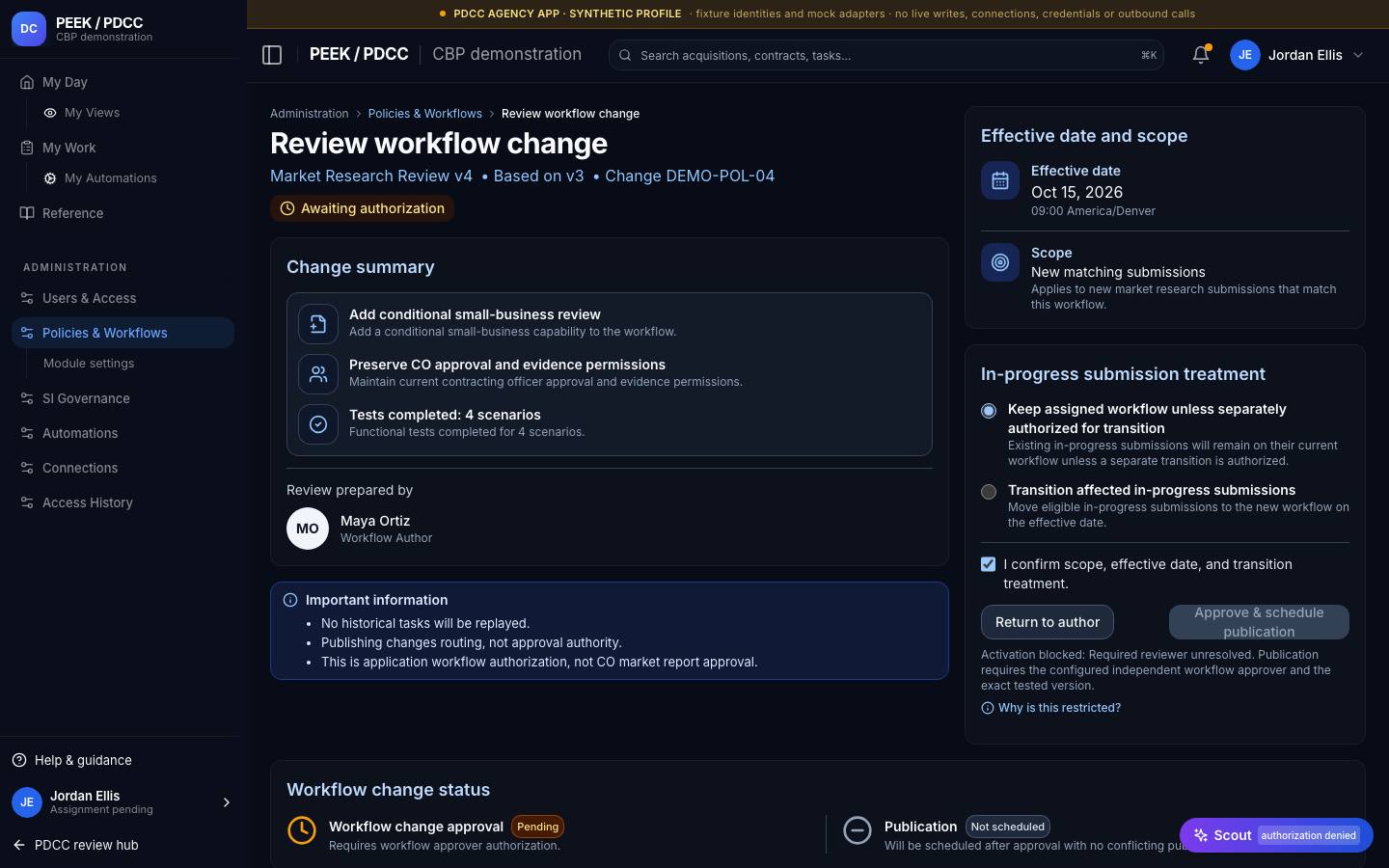The image size is (1389, 868).
Task: Click the Pending status badge
Action: [537, 827]
